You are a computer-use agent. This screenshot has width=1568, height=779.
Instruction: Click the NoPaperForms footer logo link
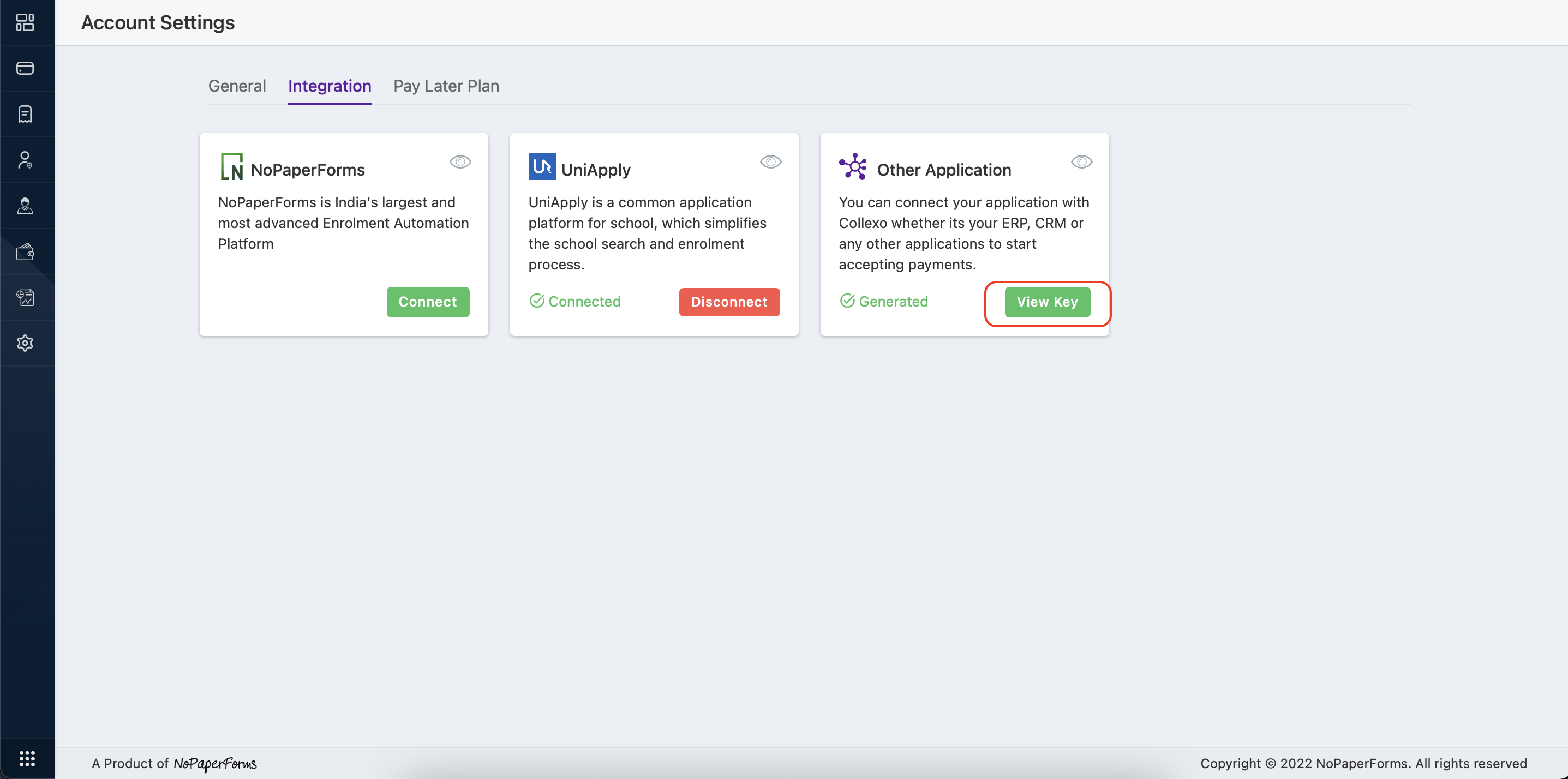pyautogui.click(x=215, y=763)
